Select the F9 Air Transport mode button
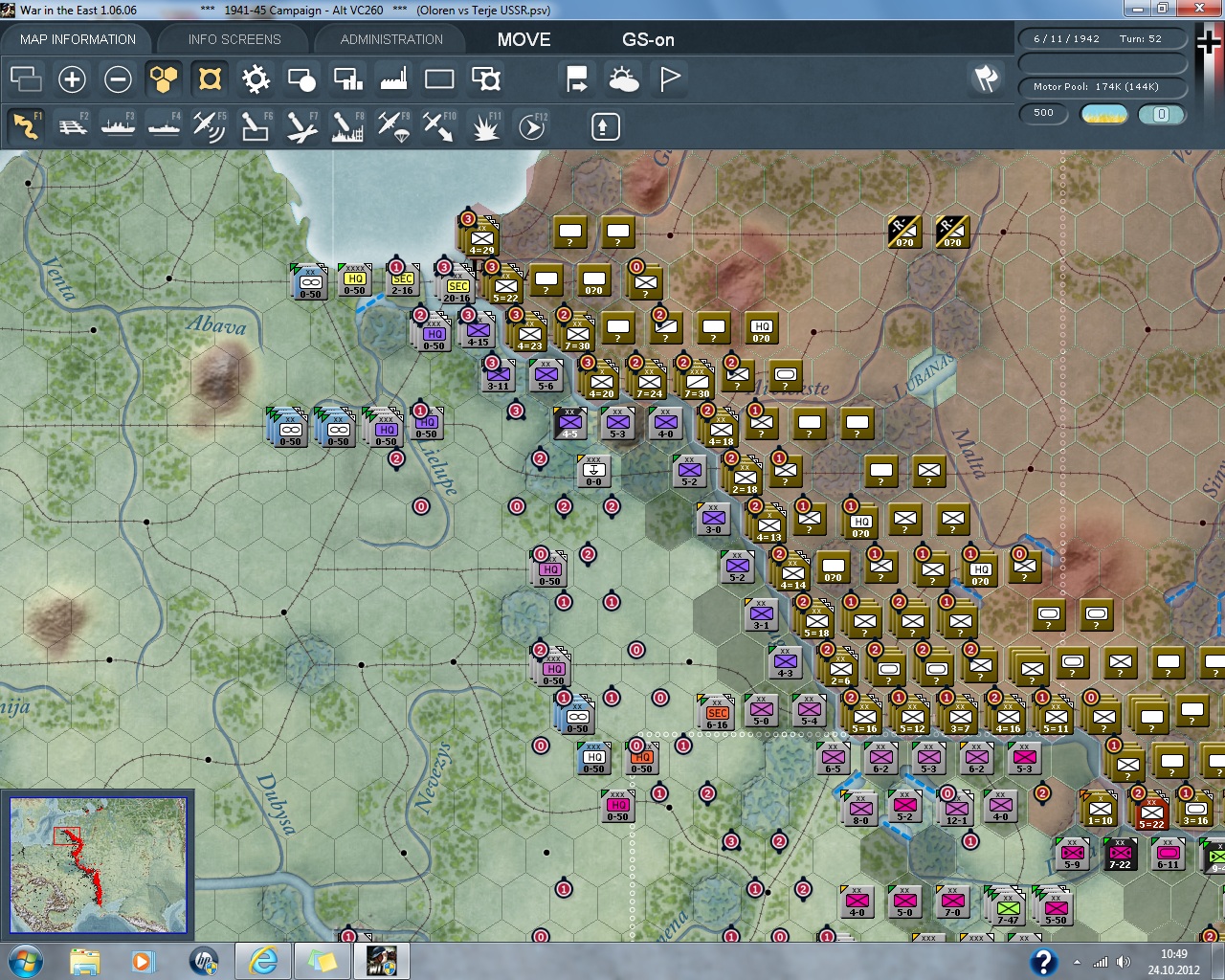Screen dimensions: 1225x980 click(x=393, y=126)
